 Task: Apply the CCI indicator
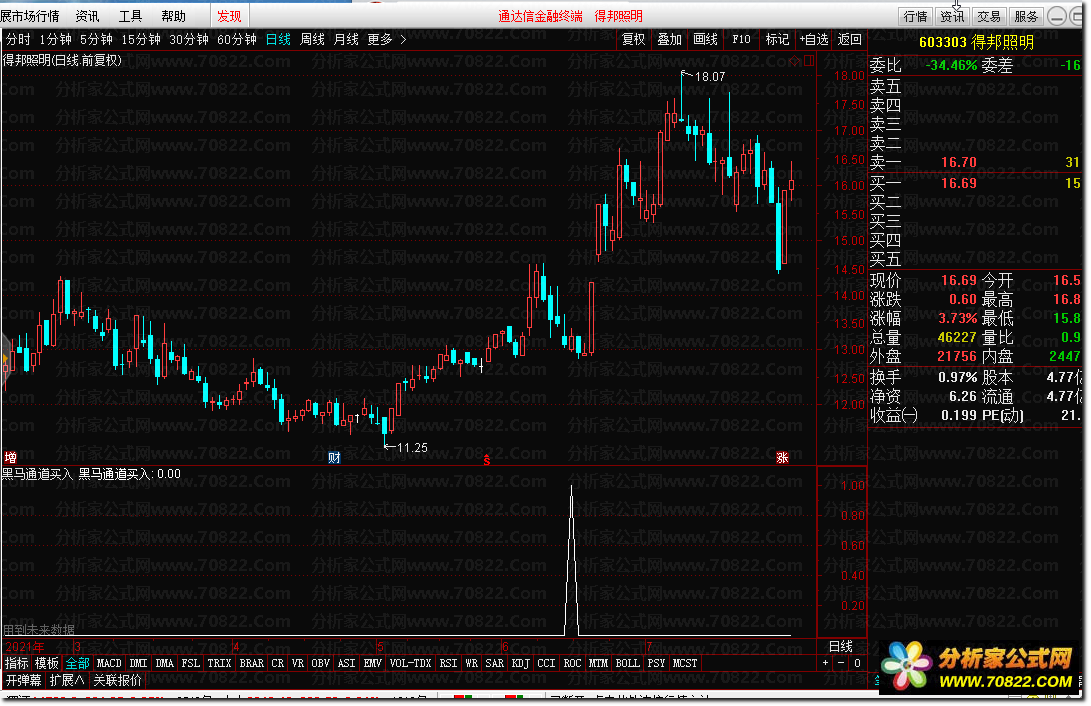tap(546, 663)
